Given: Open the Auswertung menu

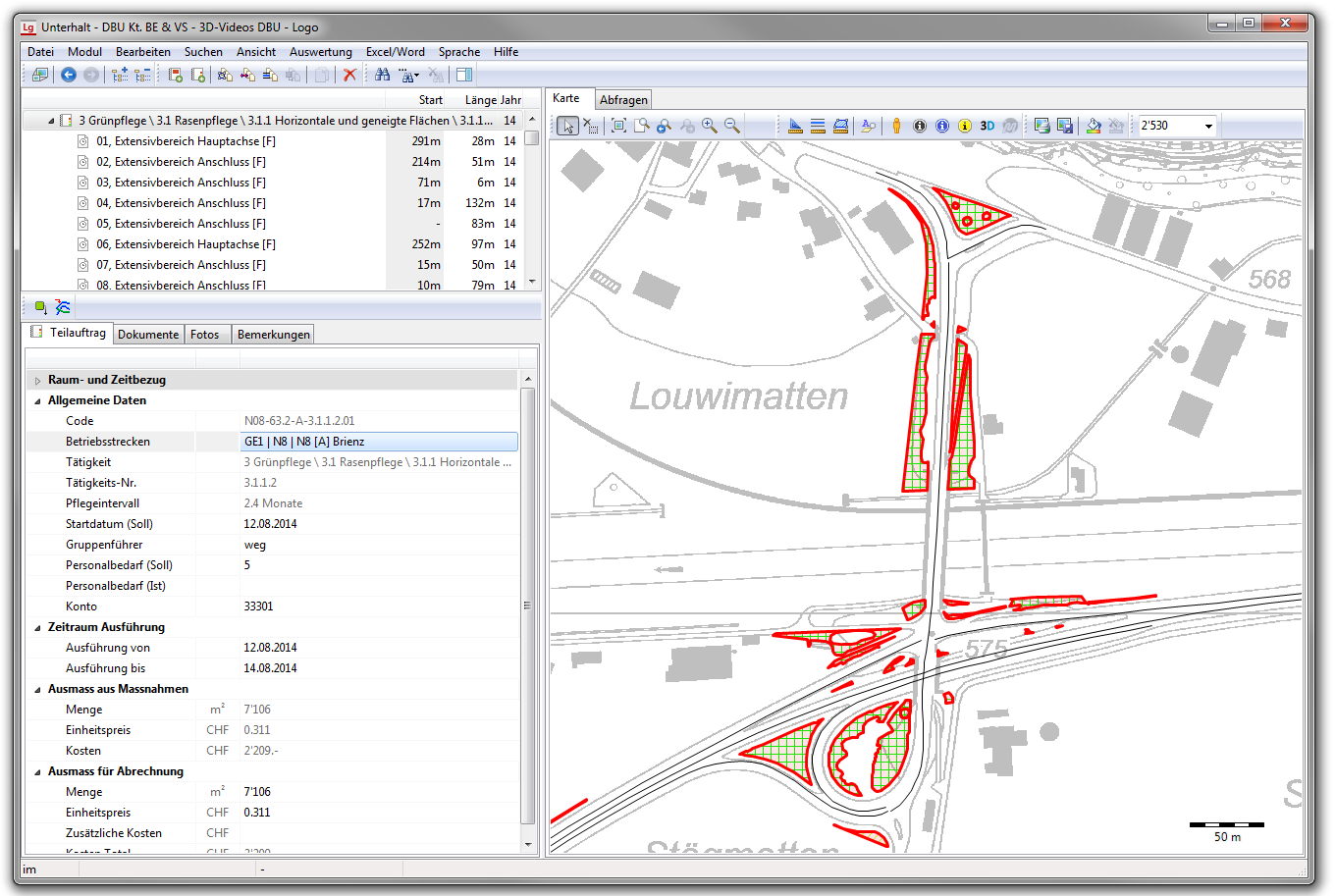Looking at the screenshot, I should point(320,52).
